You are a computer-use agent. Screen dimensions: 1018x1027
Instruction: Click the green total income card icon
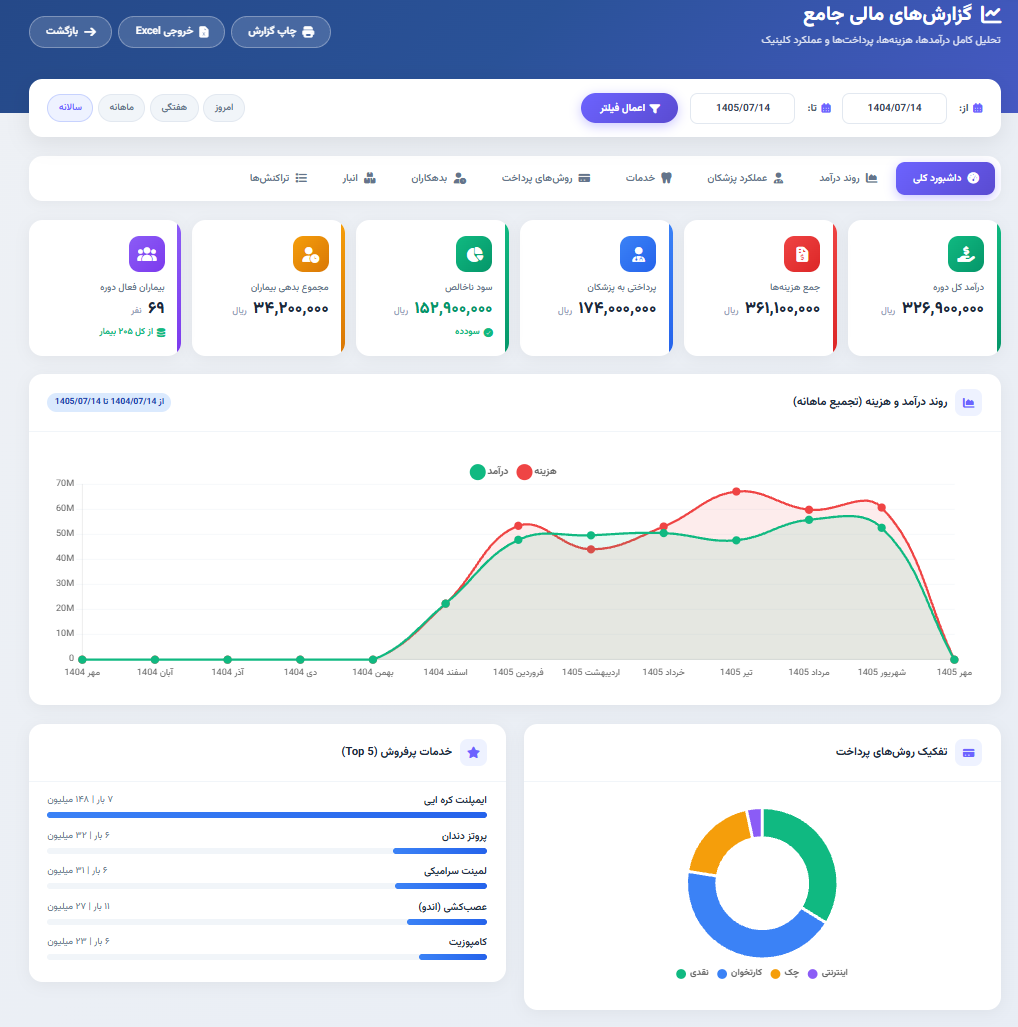pos(966,254)
